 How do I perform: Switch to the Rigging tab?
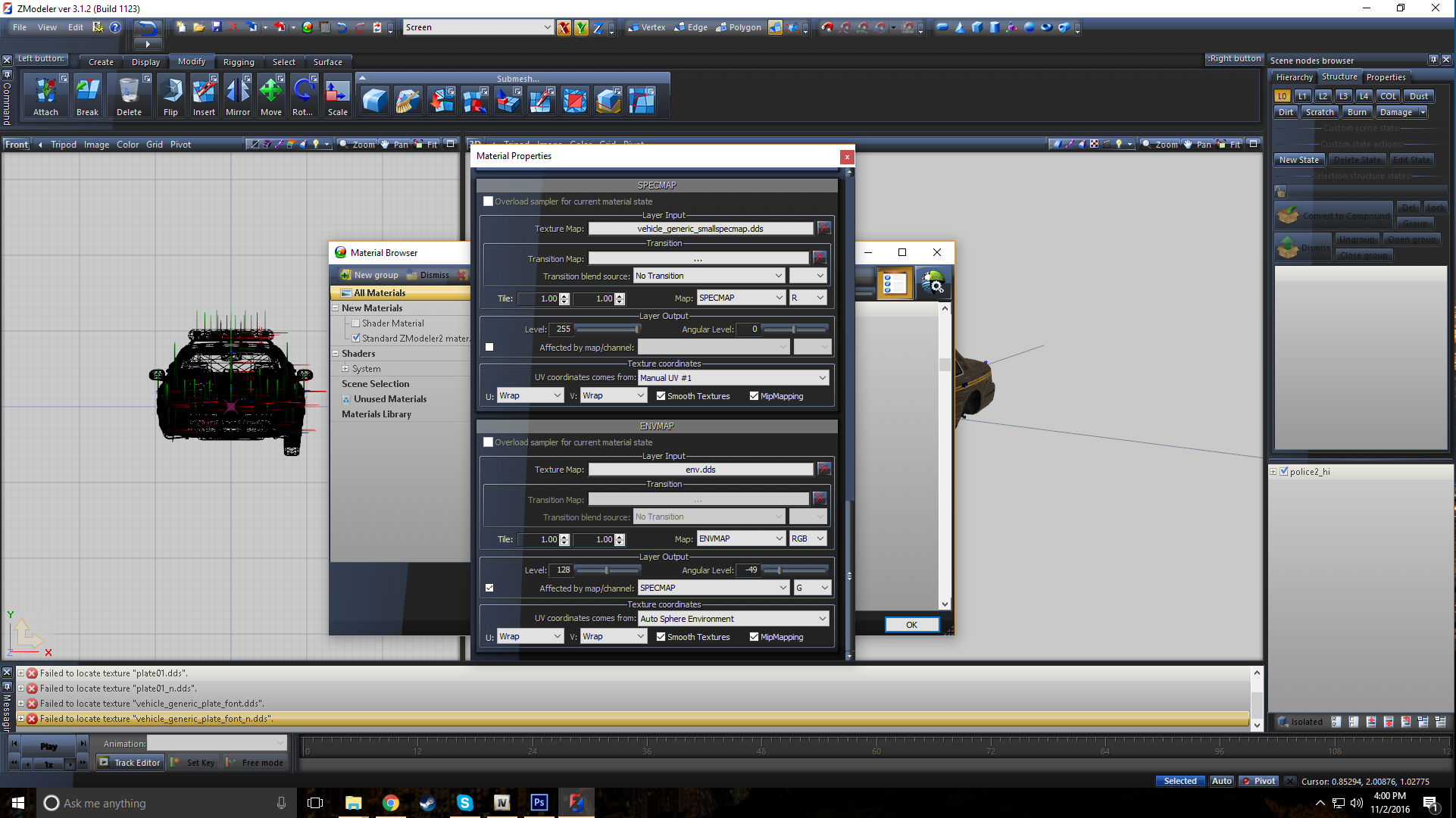click(238, 62)
